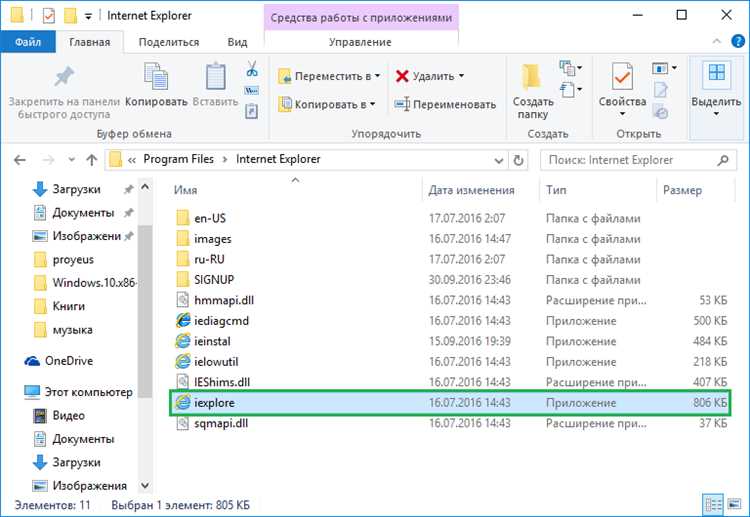Go Back with the left arrow
The image size is (750, 517).
point(20,160)
